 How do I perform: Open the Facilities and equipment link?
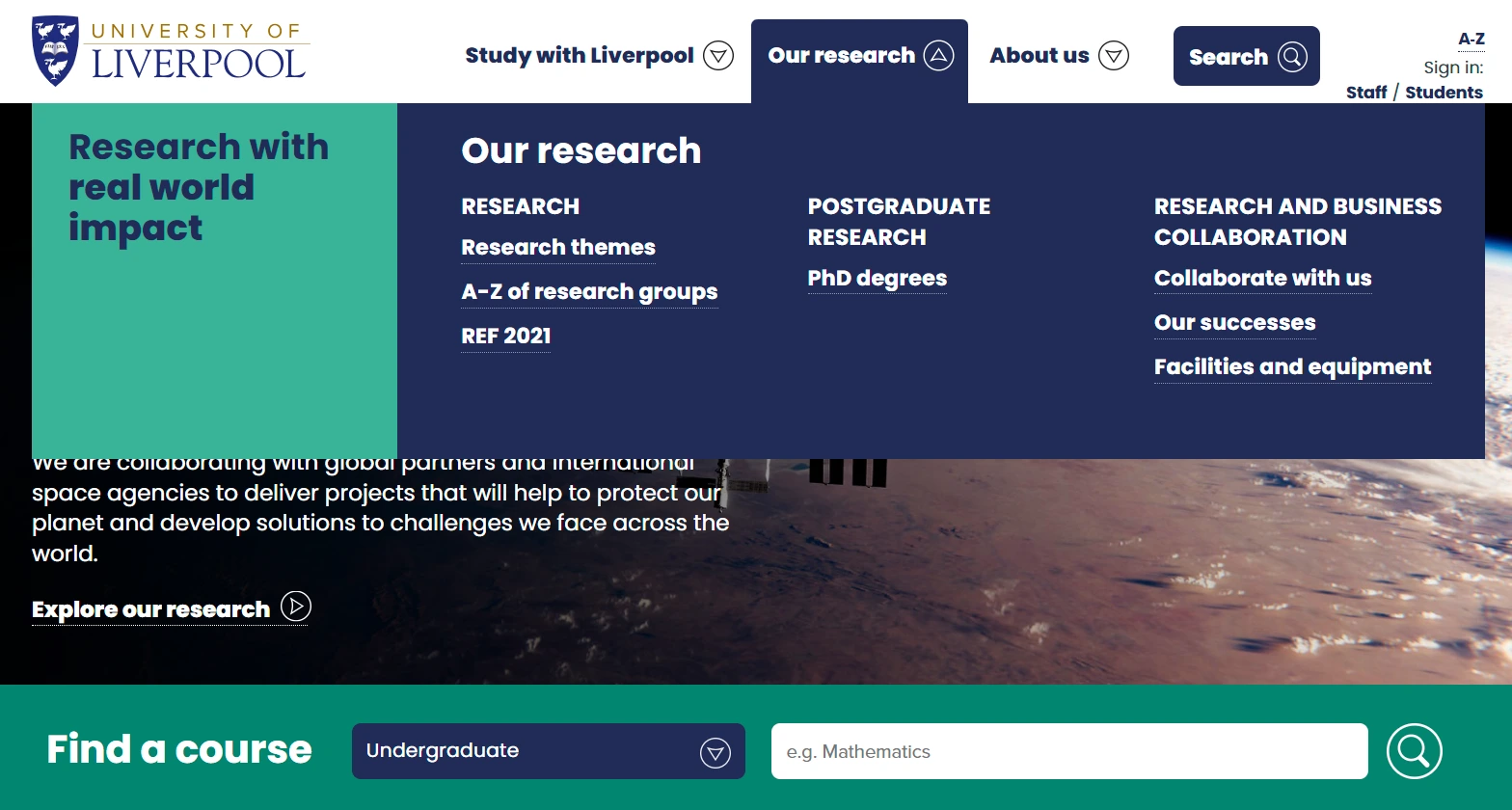tap(1292, 367)
